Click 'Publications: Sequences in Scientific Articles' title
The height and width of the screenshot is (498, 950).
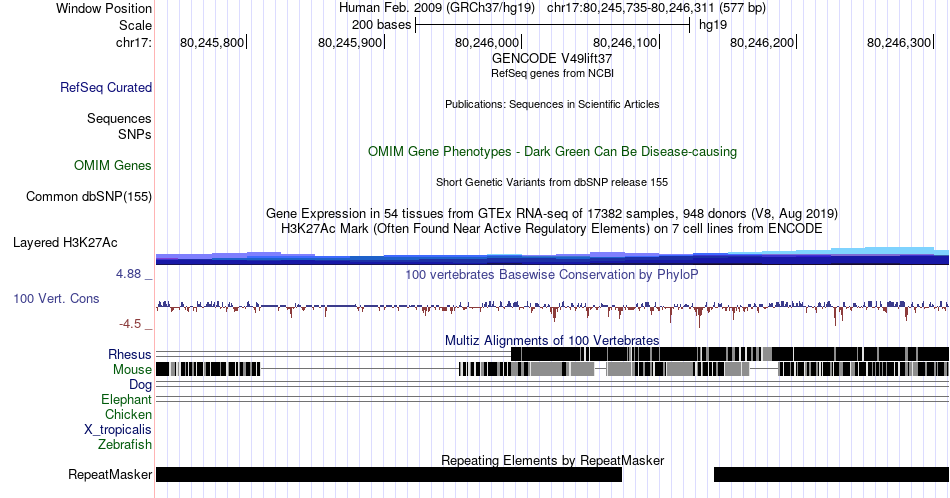(552, 104)
